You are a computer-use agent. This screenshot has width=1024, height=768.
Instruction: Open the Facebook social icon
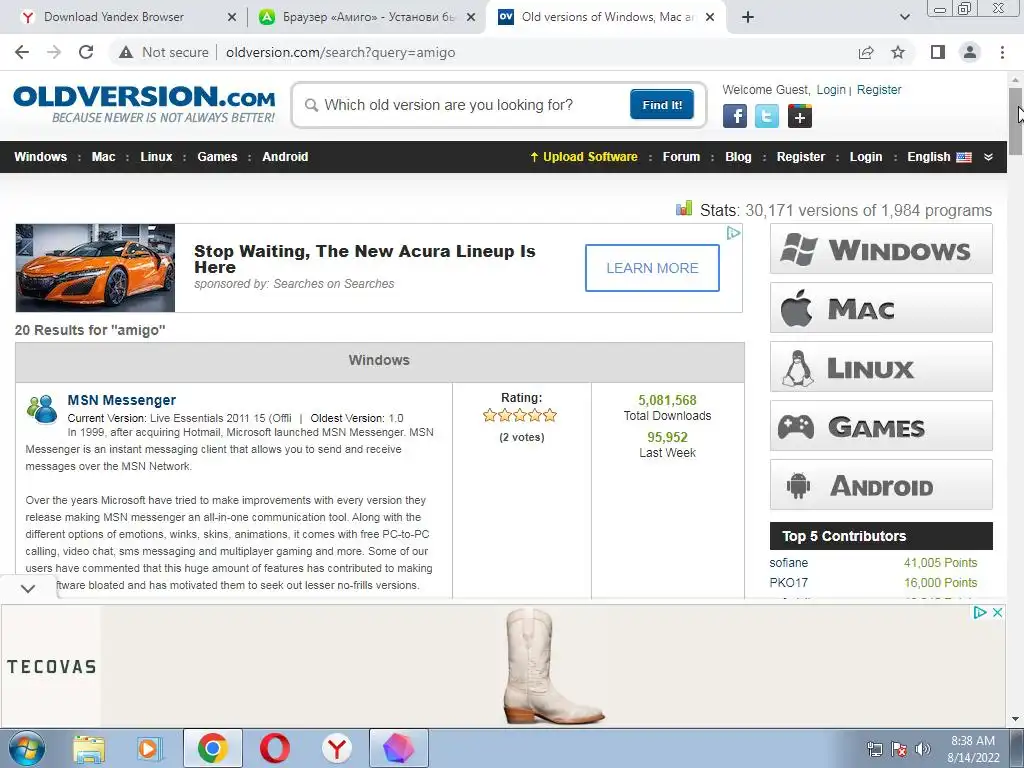735,116
